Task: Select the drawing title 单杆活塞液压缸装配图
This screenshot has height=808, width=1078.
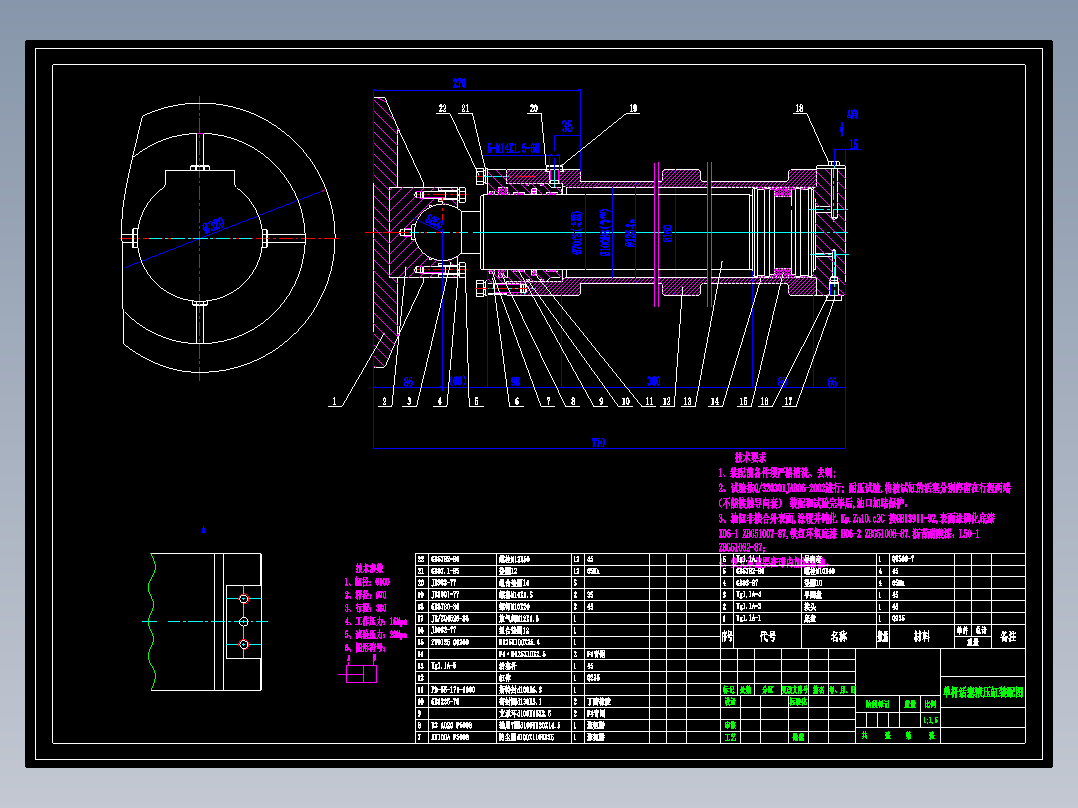Action: coord(983,692)
